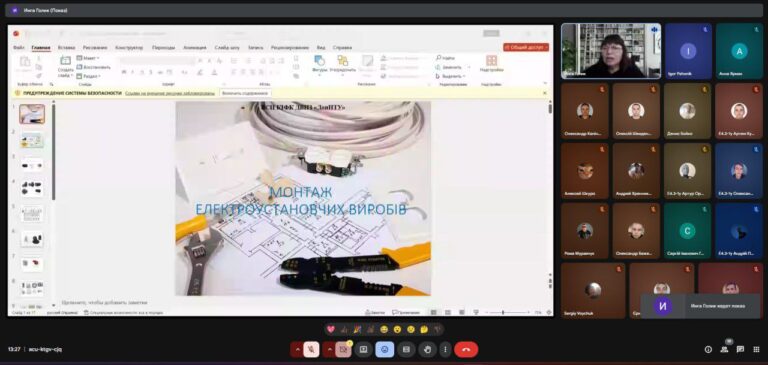Click Включить содержимое in security bar
The image size is (768, 365).
click(245, 93)
